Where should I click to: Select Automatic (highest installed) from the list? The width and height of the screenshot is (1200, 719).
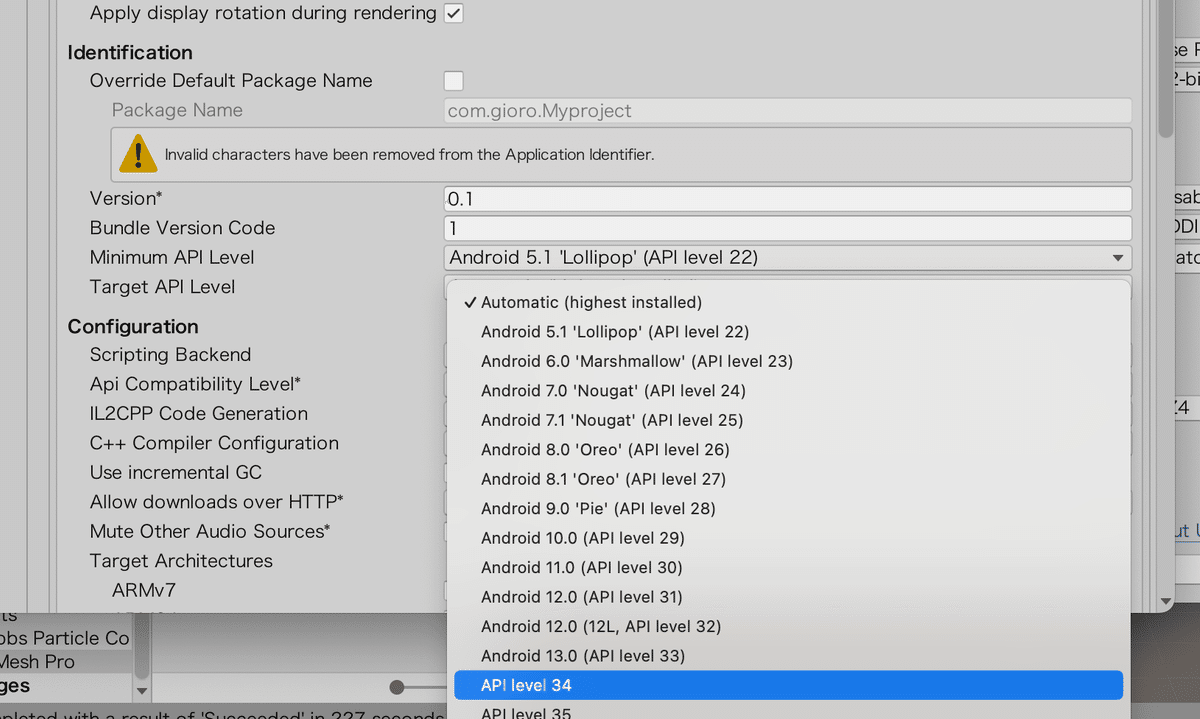tap(591, 301)
